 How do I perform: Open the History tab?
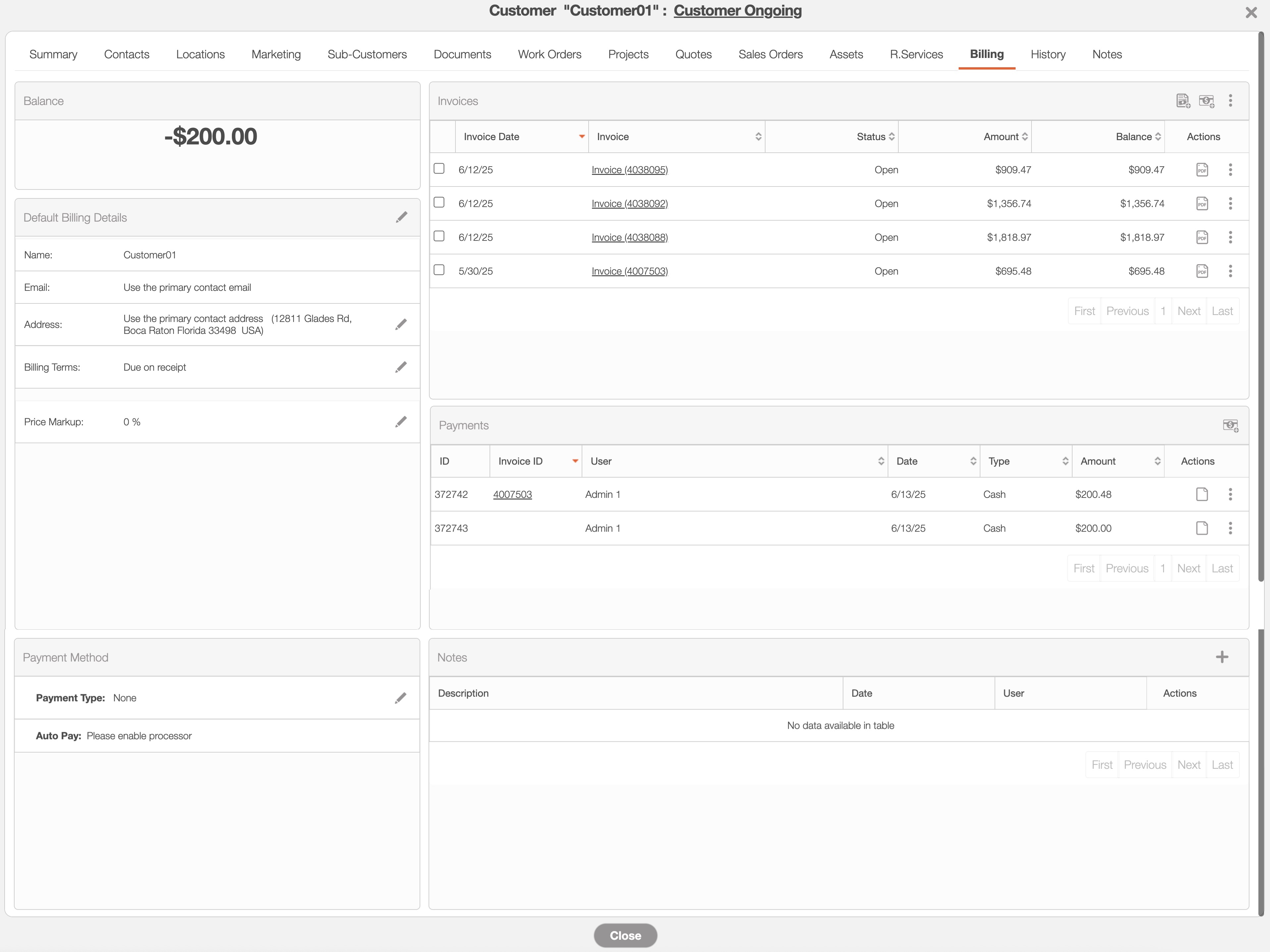[1047, 55]
